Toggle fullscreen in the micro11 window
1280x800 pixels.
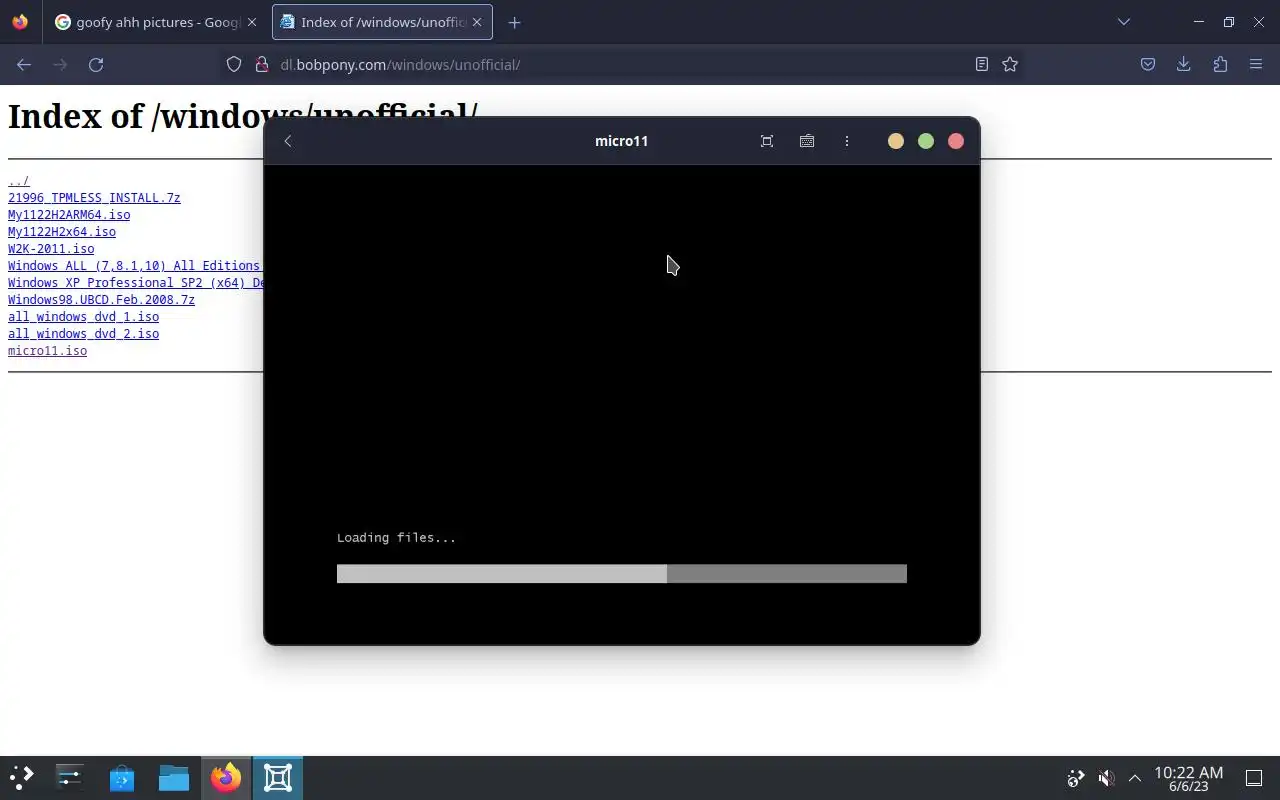click(x=767, y=141)
